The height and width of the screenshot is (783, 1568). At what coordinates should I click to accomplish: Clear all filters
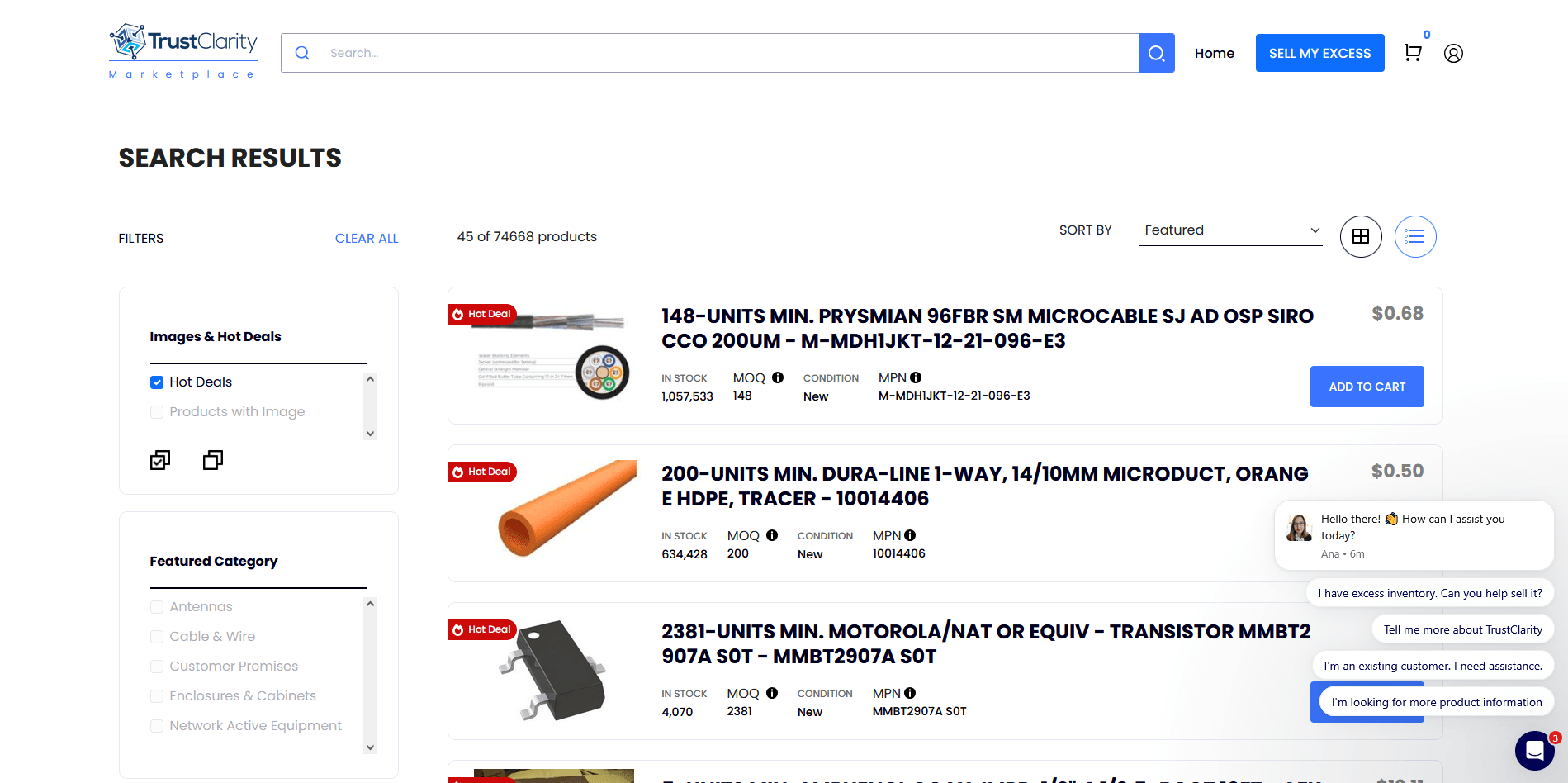367,238
